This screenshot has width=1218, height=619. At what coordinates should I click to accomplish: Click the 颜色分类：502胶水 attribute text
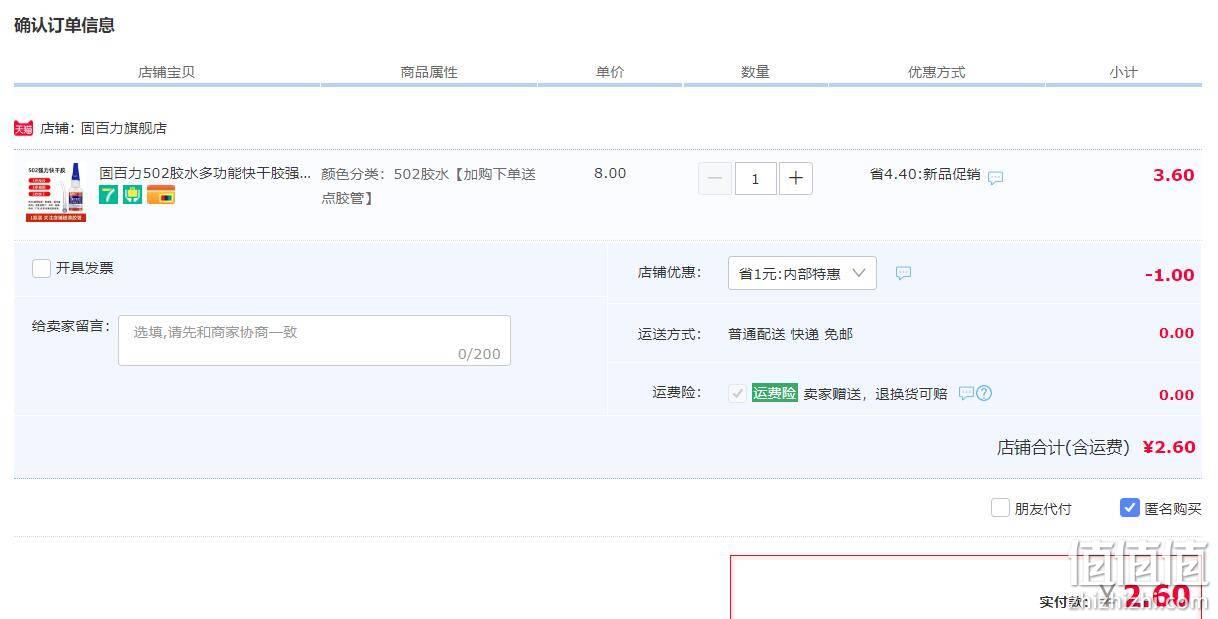(x=428, y=186)
